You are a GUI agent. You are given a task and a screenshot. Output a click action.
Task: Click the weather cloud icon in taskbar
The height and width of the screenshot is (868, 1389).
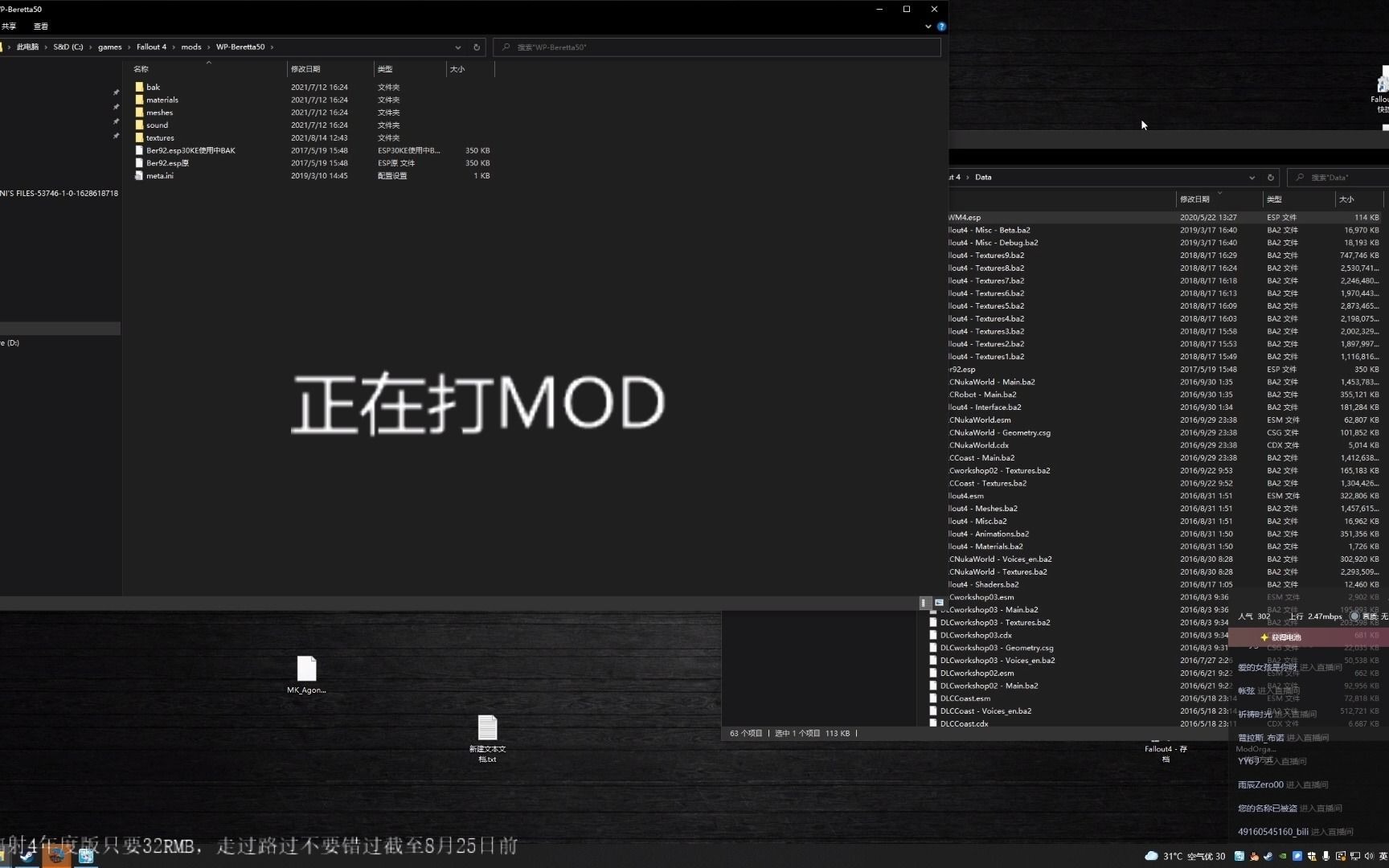[x=1151, y=856]
